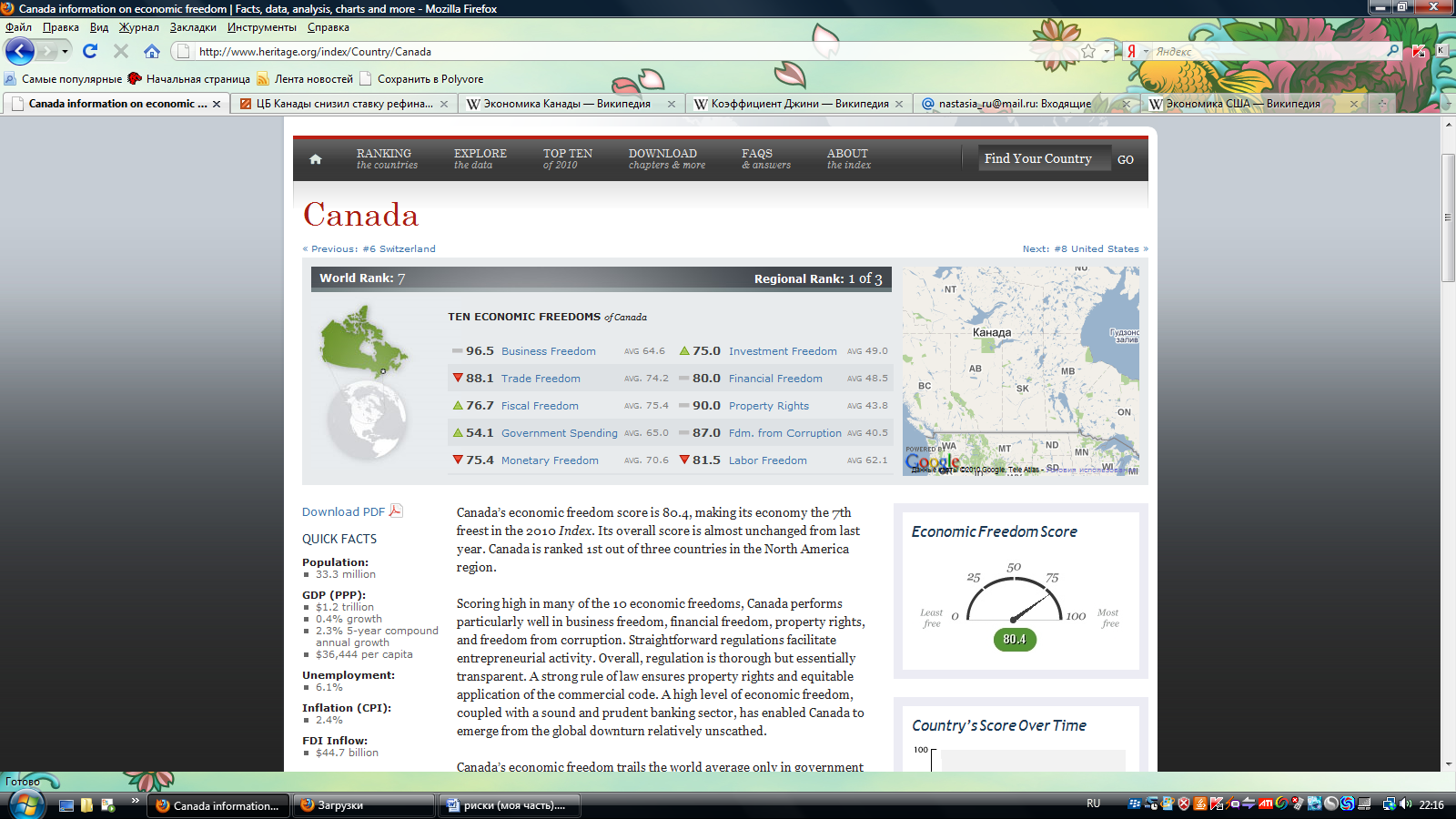Switch to the Экономика США Википедия tab

[x=1253, y=104]
